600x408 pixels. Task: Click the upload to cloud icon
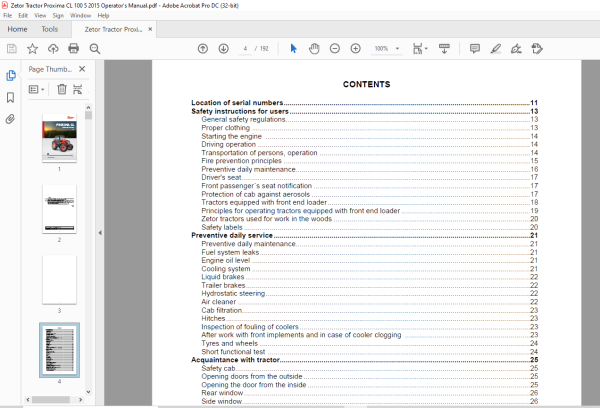coord(53,49)
